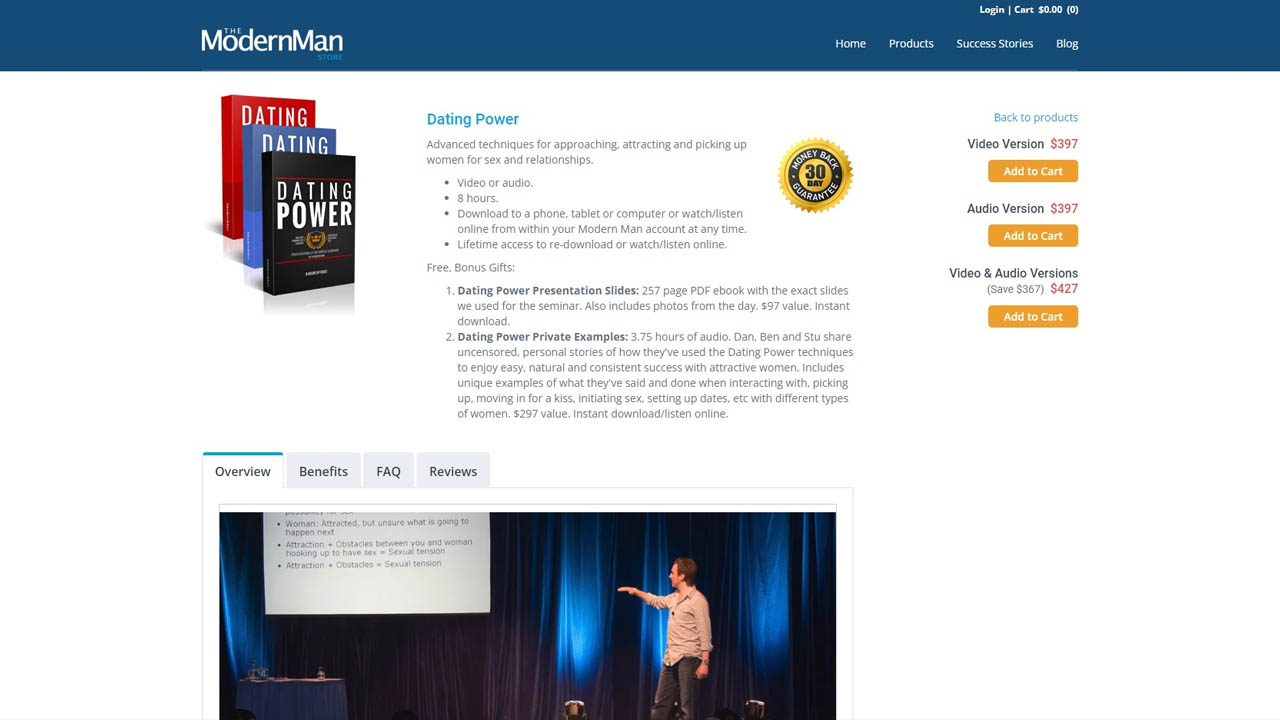Click the $427 discounted bundle price

click(x=1064, y=288)
